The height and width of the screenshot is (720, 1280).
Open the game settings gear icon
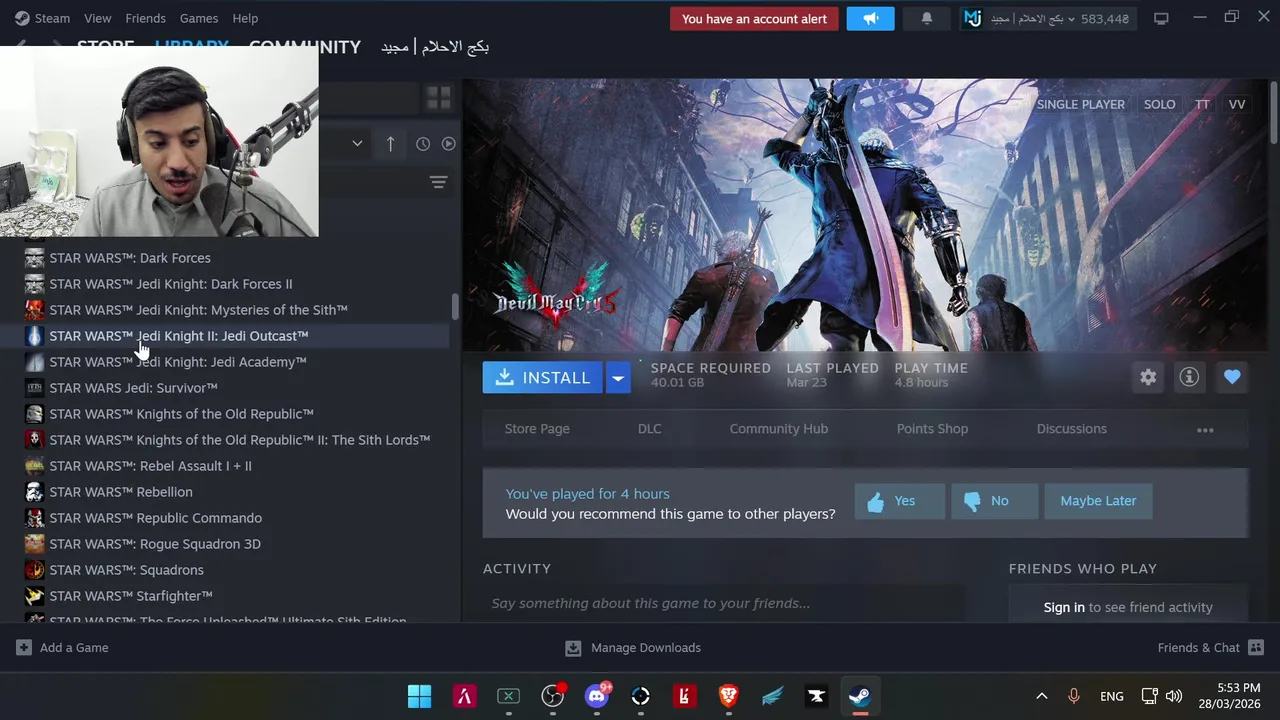[x=1148, y=377]
